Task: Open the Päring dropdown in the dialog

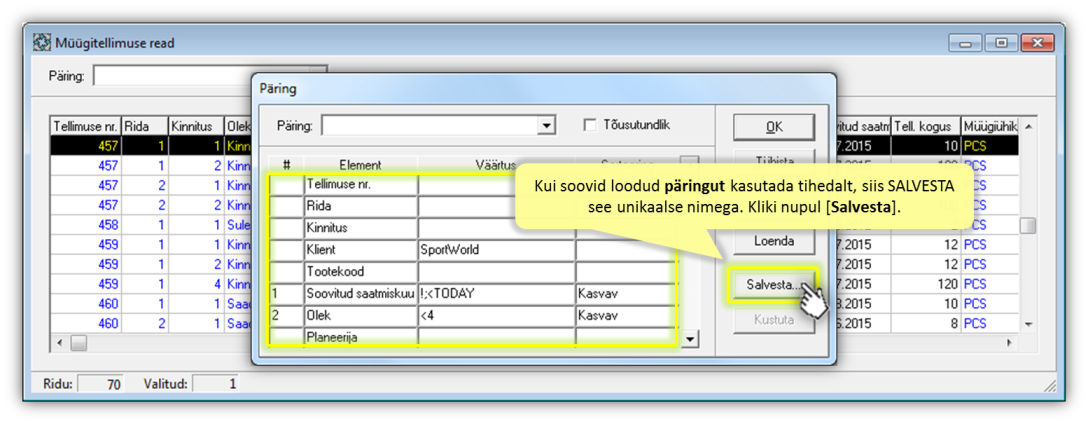Action: click(x=548, y=126)
